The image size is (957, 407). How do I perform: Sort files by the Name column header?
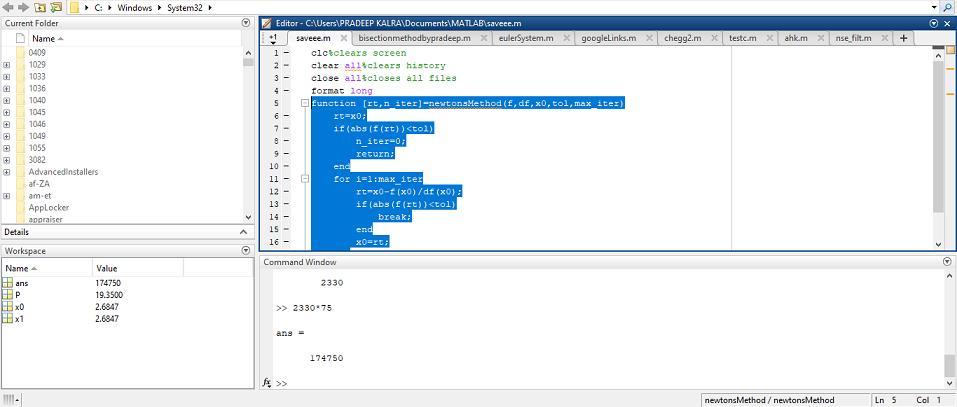[44, 38]
